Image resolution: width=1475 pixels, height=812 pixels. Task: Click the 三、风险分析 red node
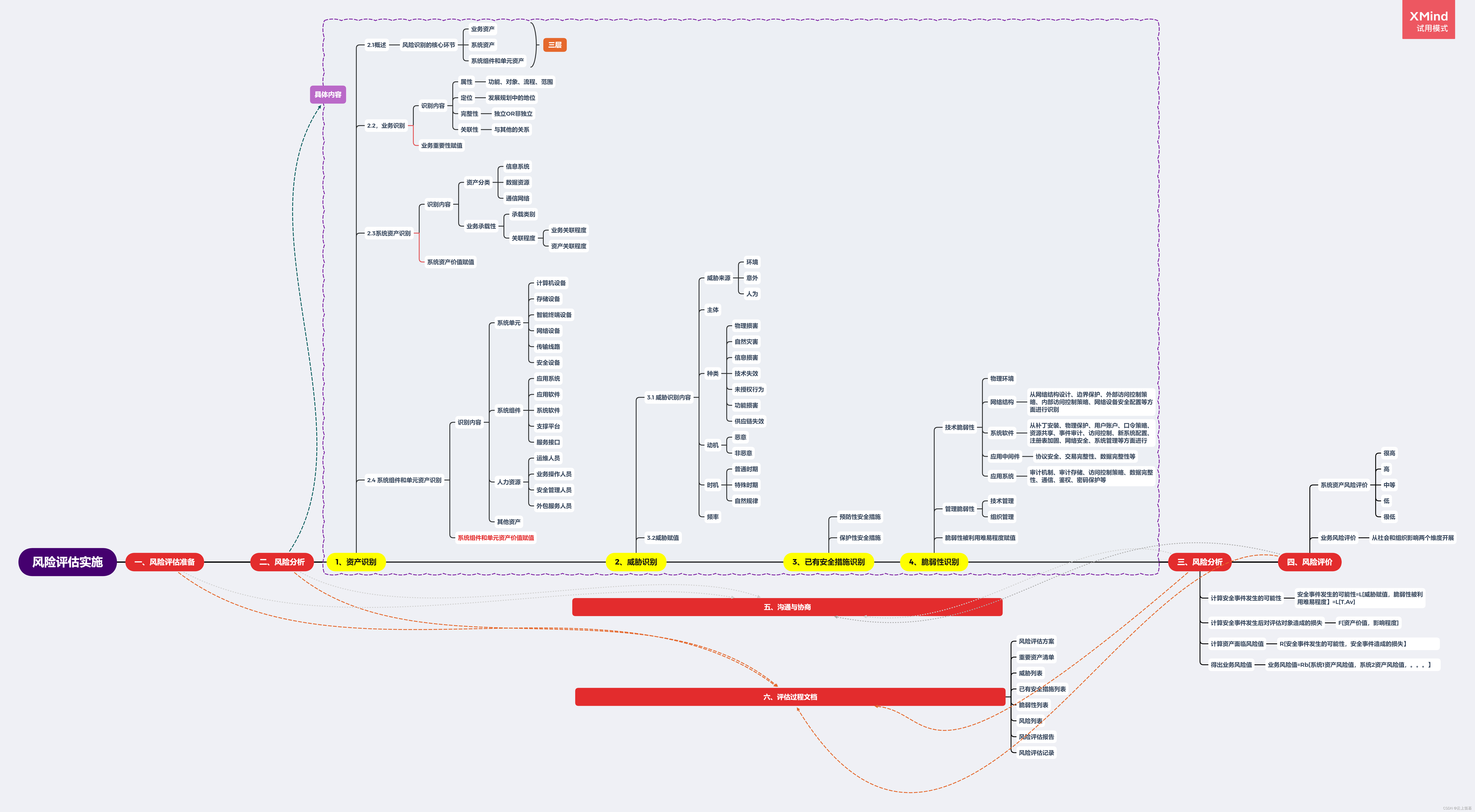coord(1200,562)
